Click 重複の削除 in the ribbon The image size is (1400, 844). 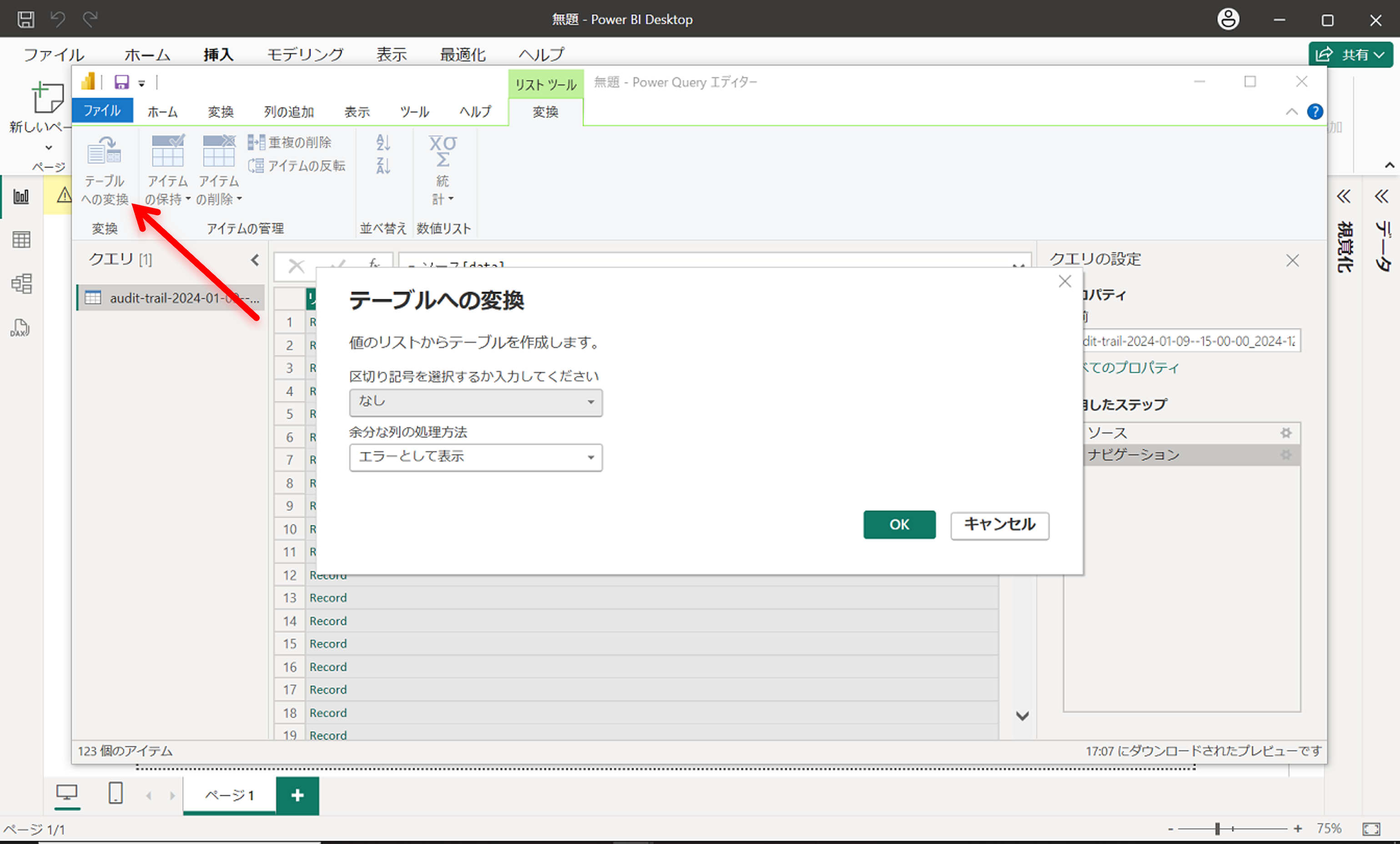tap(290, 142)
